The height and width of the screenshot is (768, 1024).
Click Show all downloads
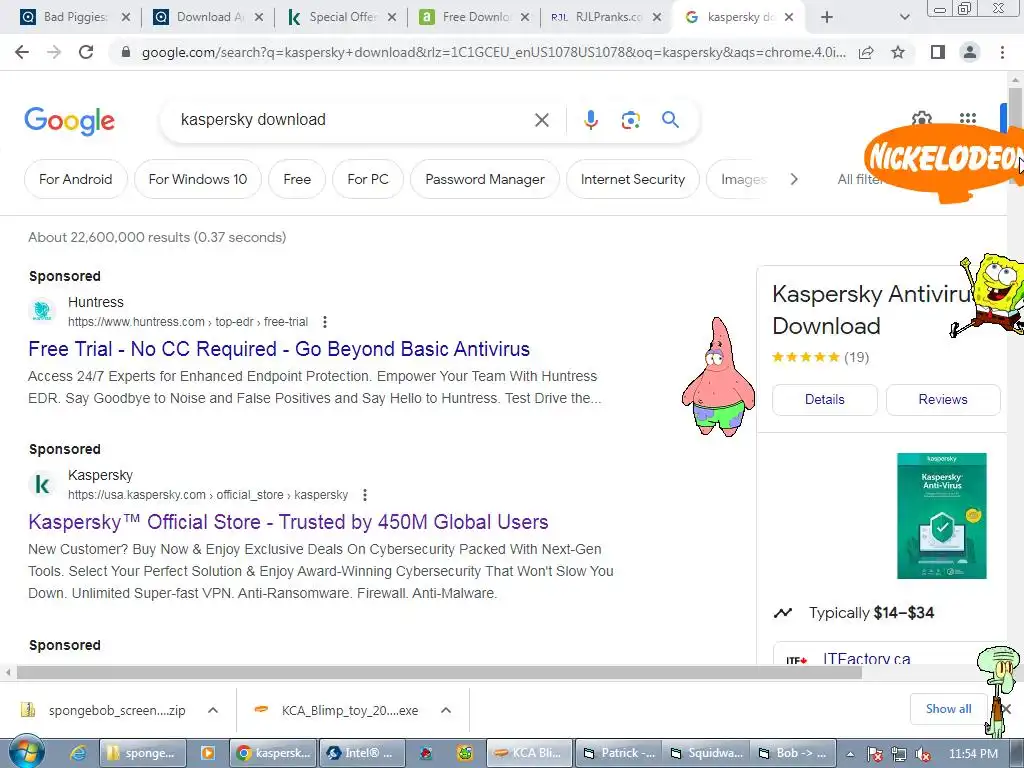coord(948,709)
